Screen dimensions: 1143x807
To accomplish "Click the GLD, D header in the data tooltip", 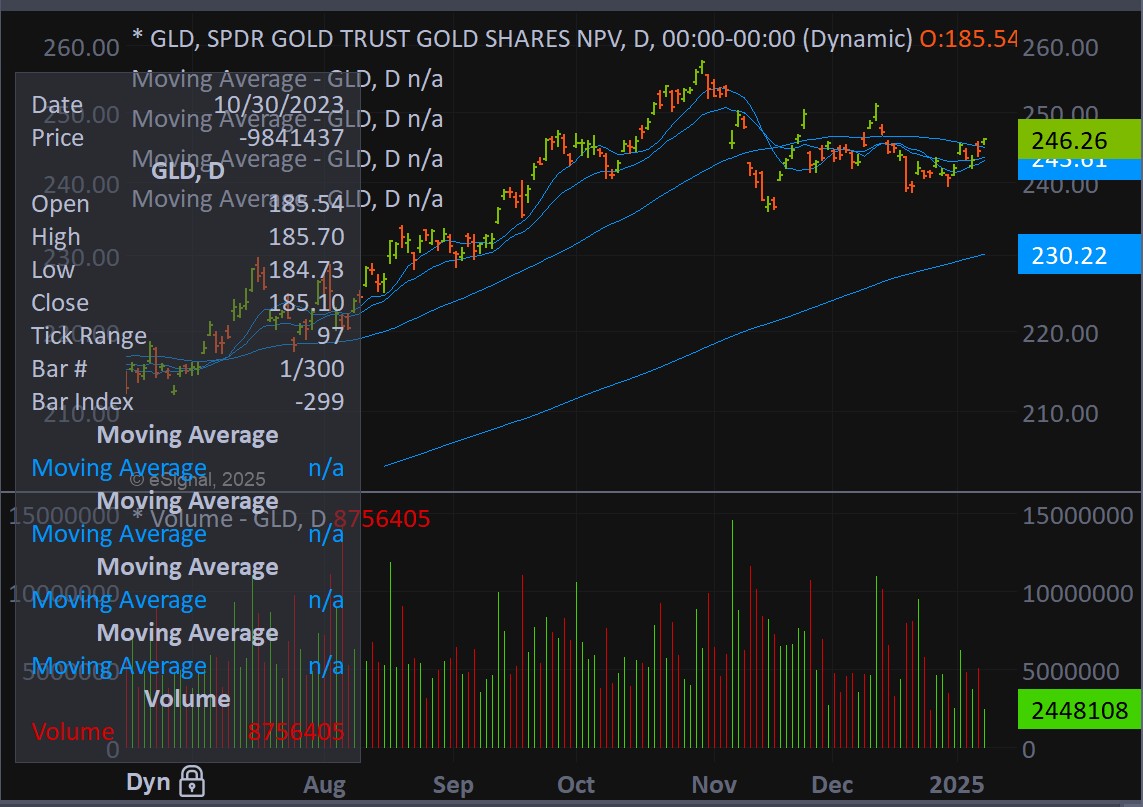I will 187,171.
